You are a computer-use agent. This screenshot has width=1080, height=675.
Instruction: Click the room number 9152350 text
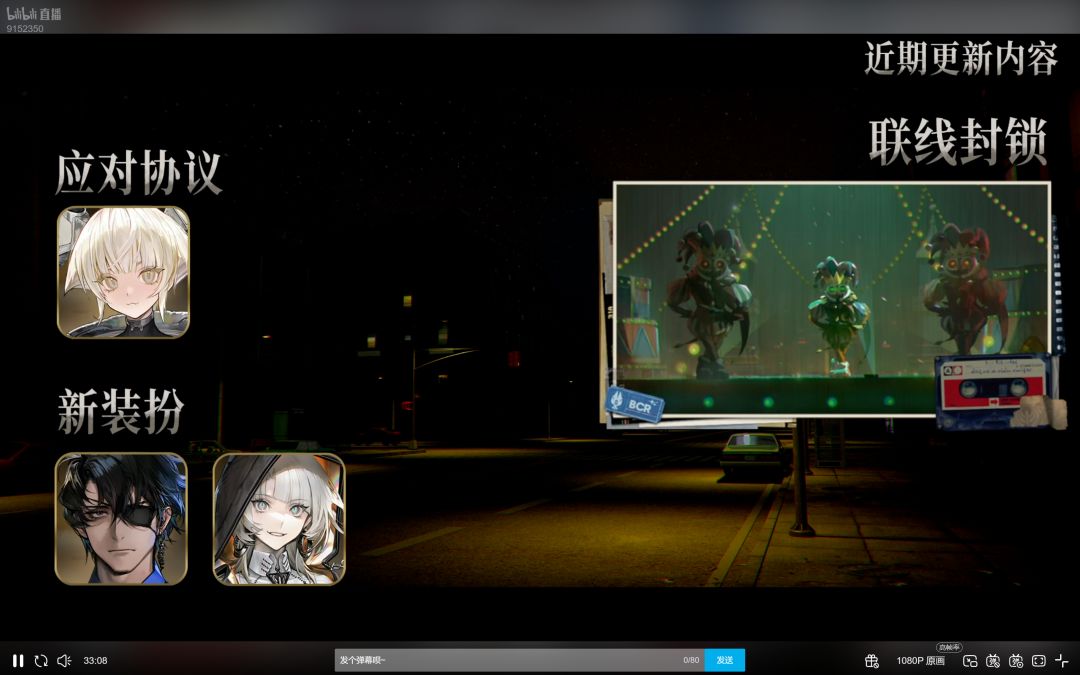click(25, 29)
